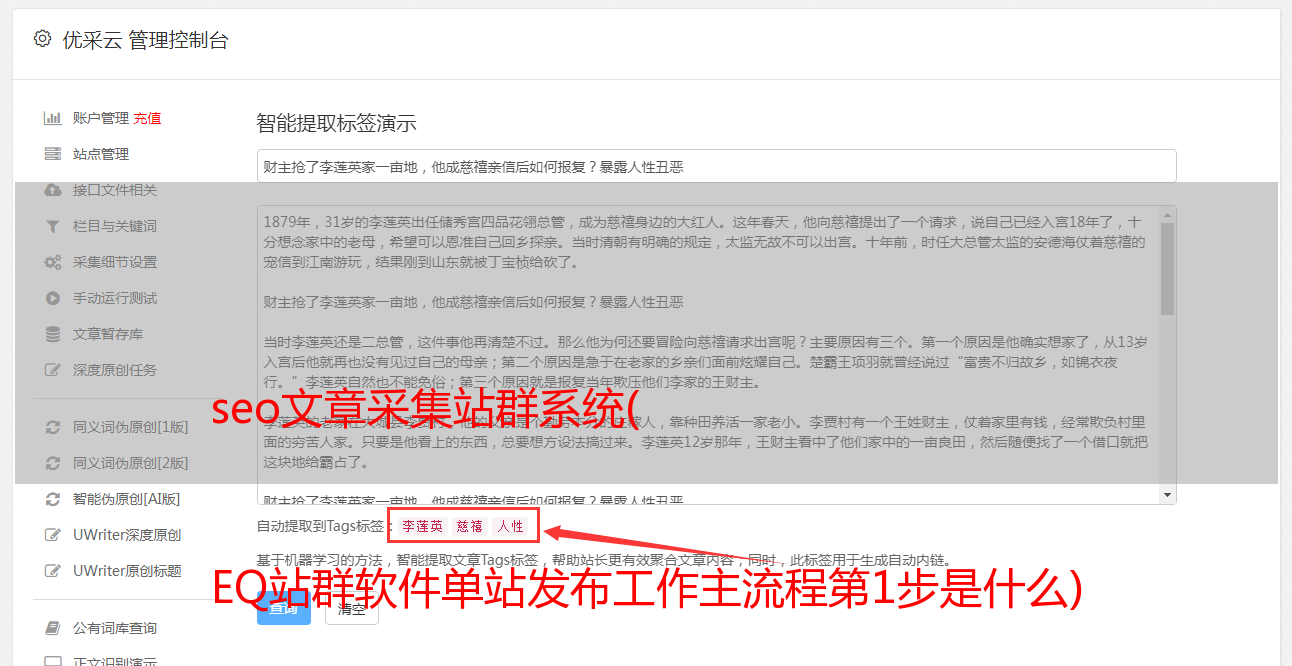The image size is (1292, 666).
Task: Click the 深度原创任务 edit pencil icon
Action: tap(53, 370)
